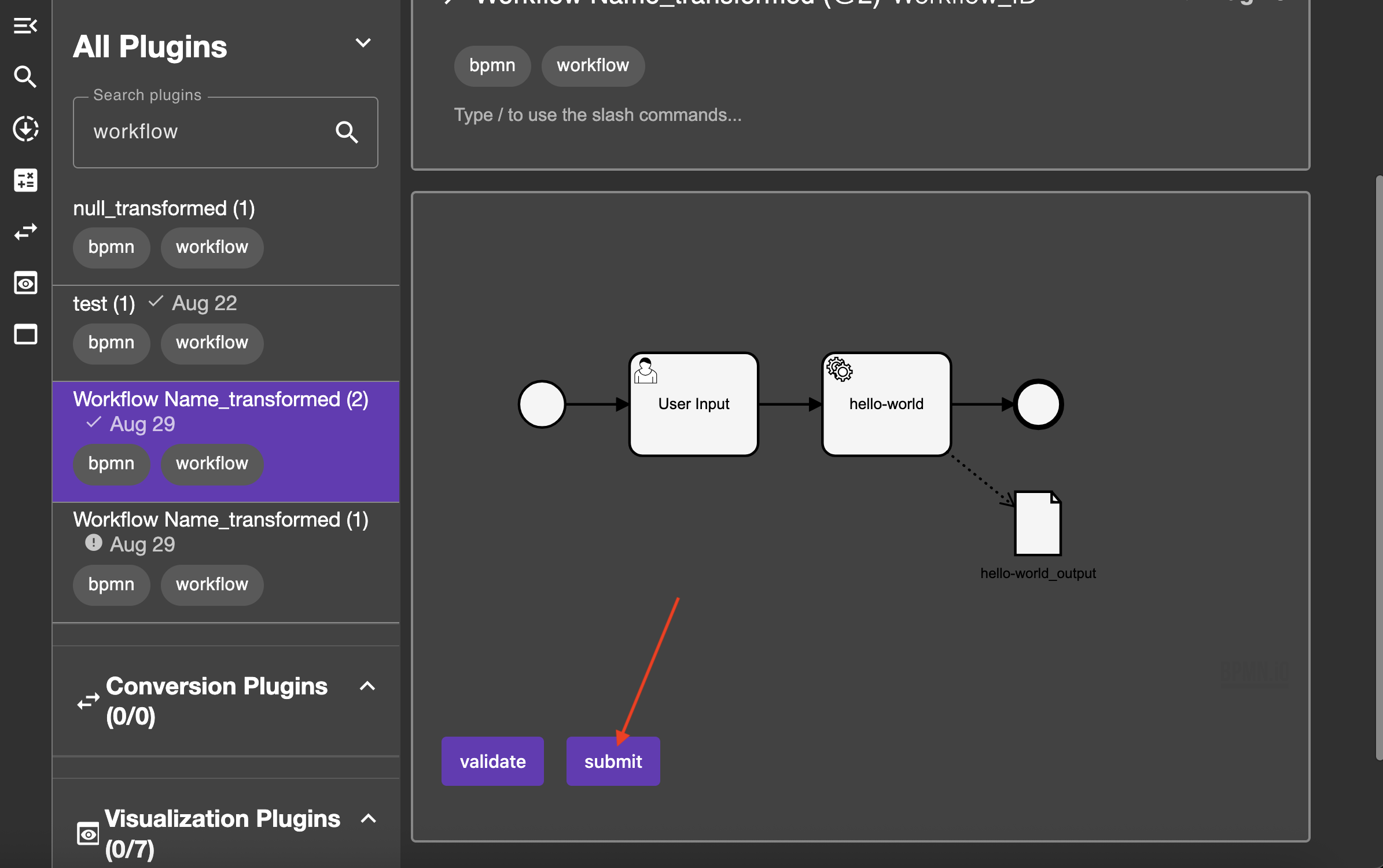This screenshot has width=1383, height=868.
Task: Click error status icon on Workflow Name_transformed (1)
Action: click(x=93, y=543)
